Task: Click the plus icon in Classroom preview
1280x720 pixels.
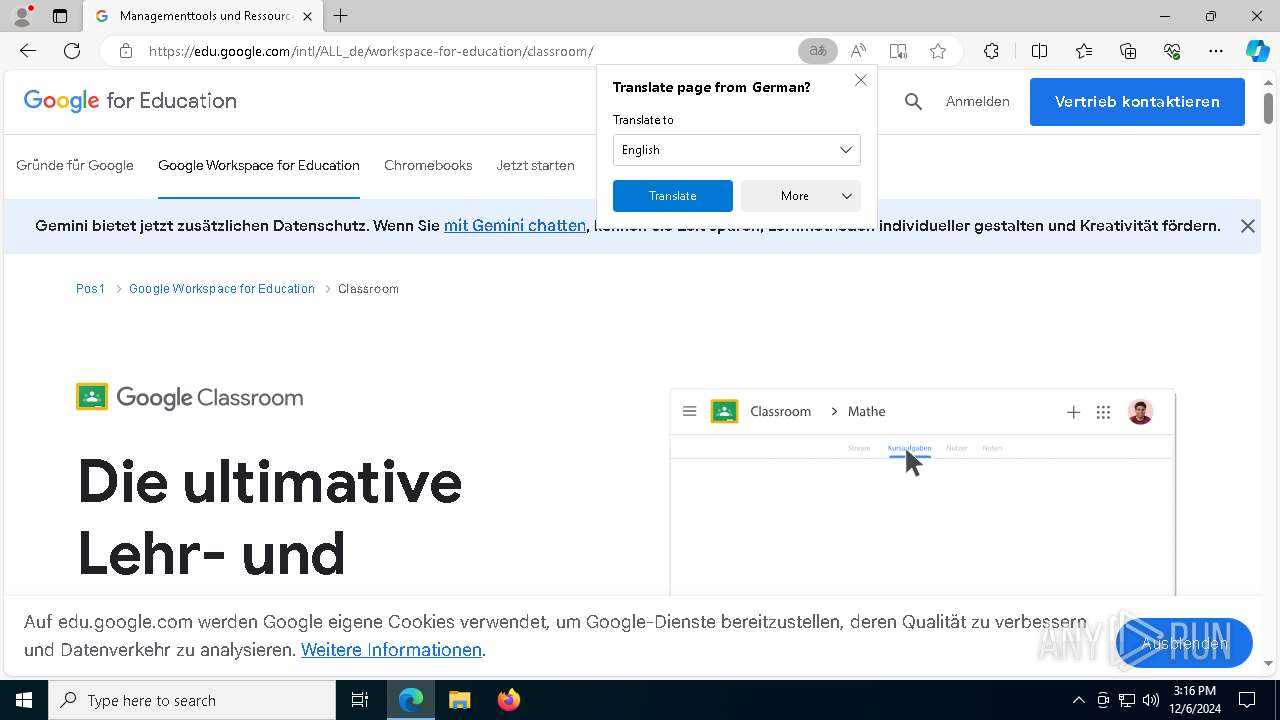Action: [x=1073, y=412]
